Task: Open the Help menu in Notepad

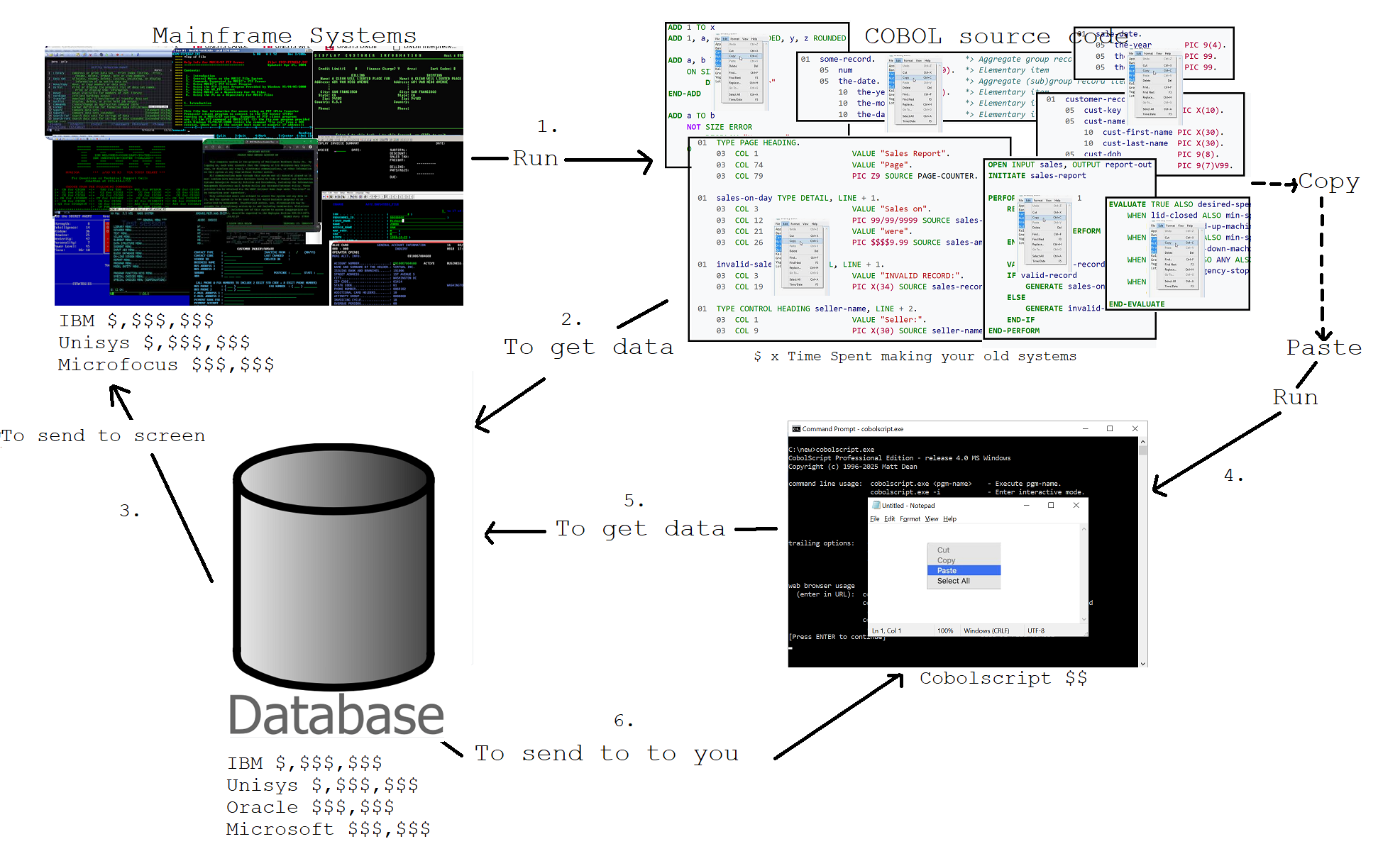Action: (949, 519)
